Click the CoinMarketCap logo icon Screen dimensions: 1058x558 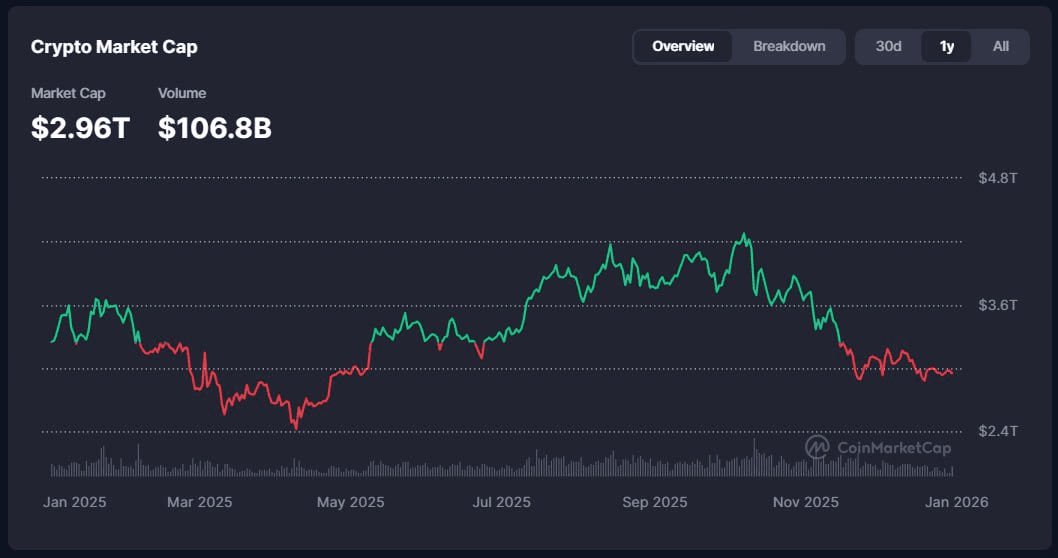[x=818, y=447]
